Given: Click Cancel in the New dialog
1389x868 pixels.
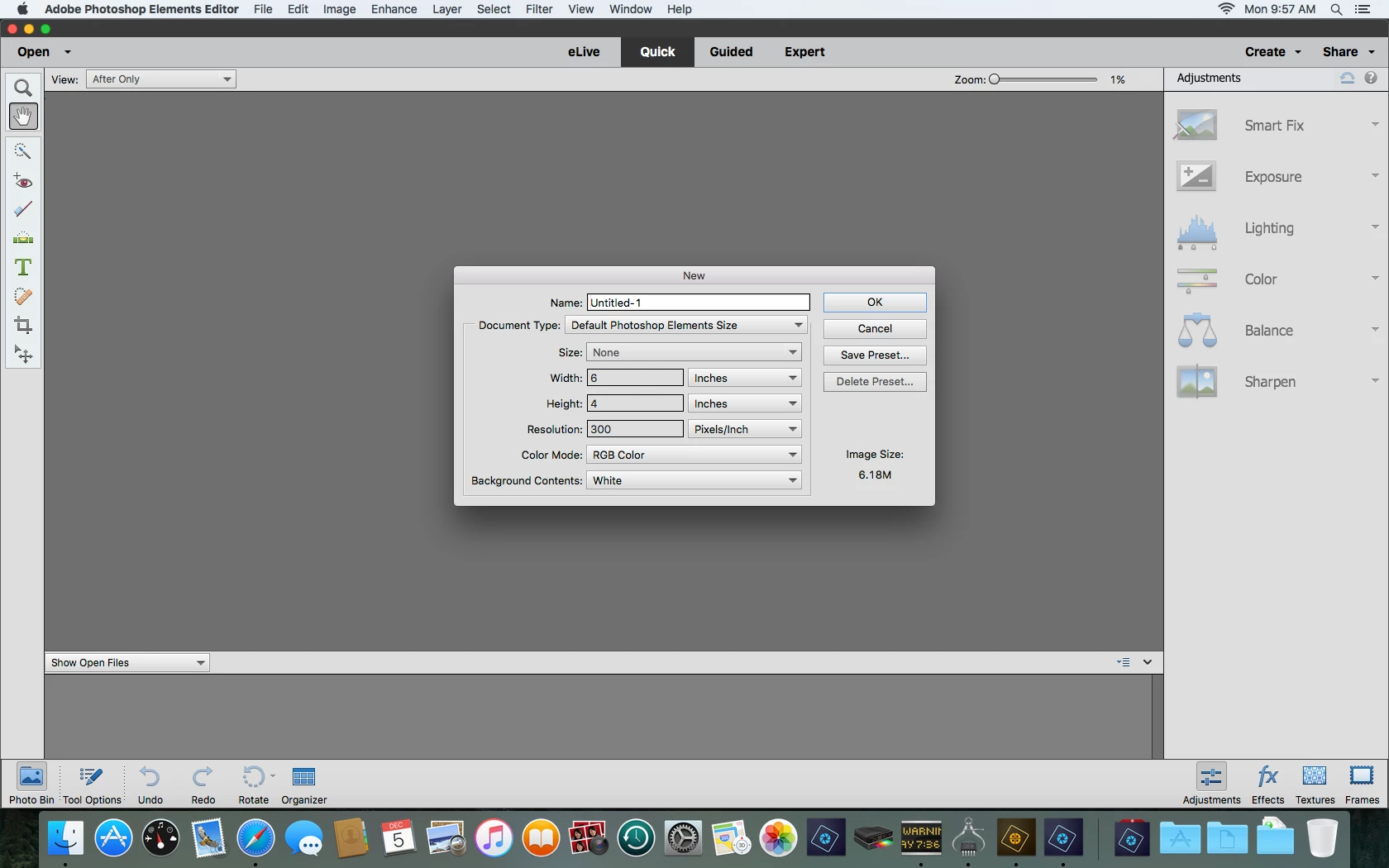Looking at the screenshot, I should [875, 329].
